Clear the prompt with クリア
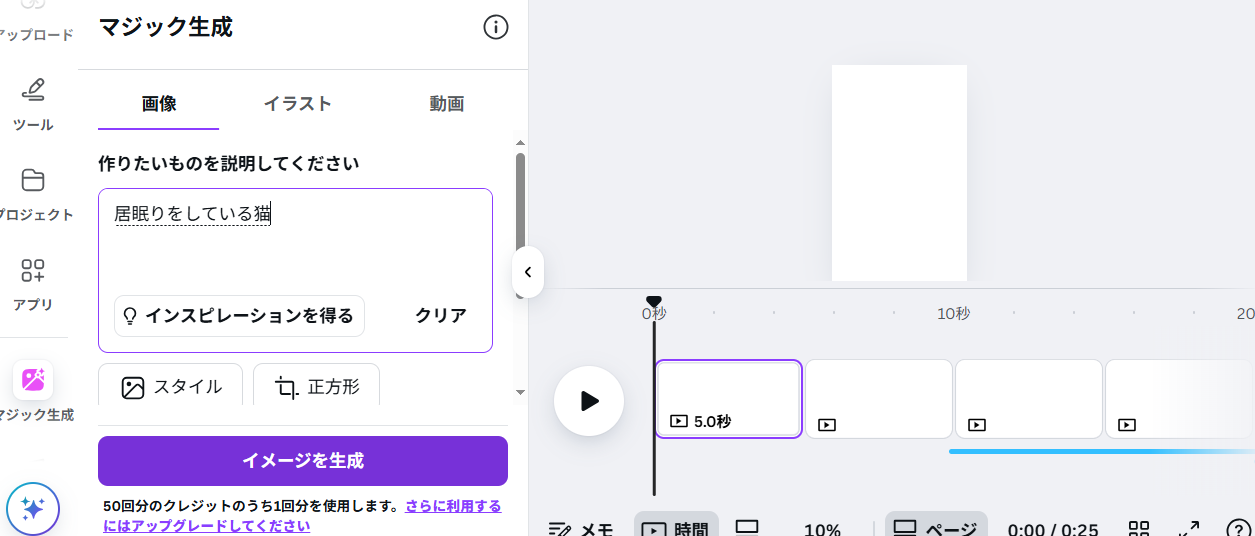 (441, 316)
